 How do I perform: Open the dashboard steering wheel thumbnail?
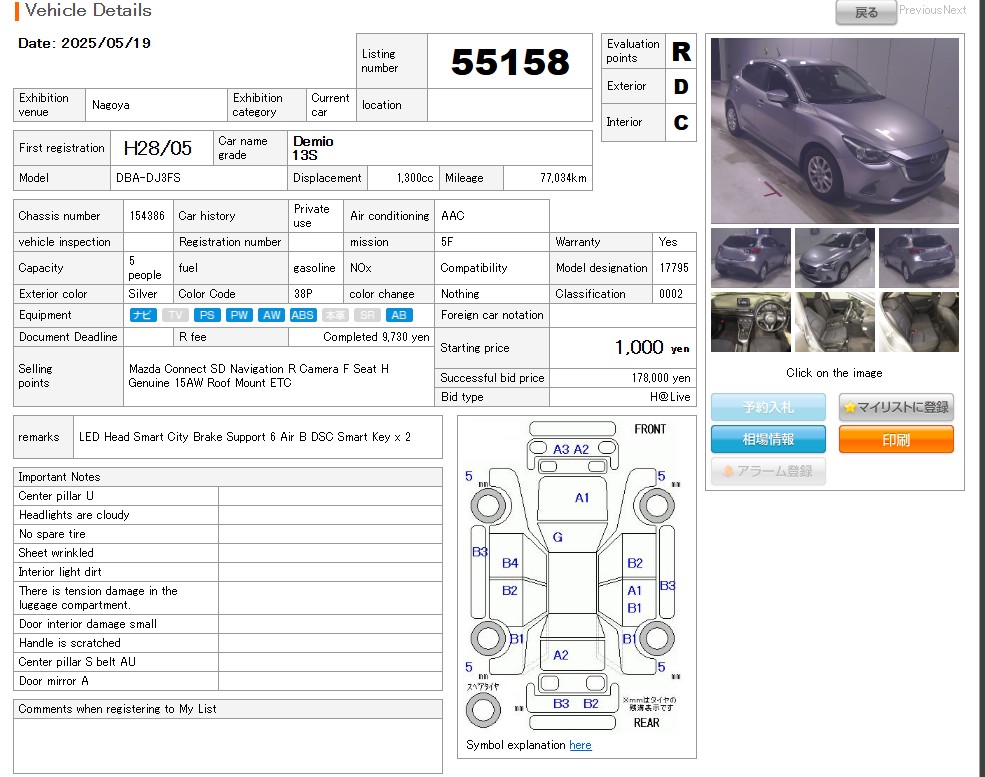click(x=751, y=322)
